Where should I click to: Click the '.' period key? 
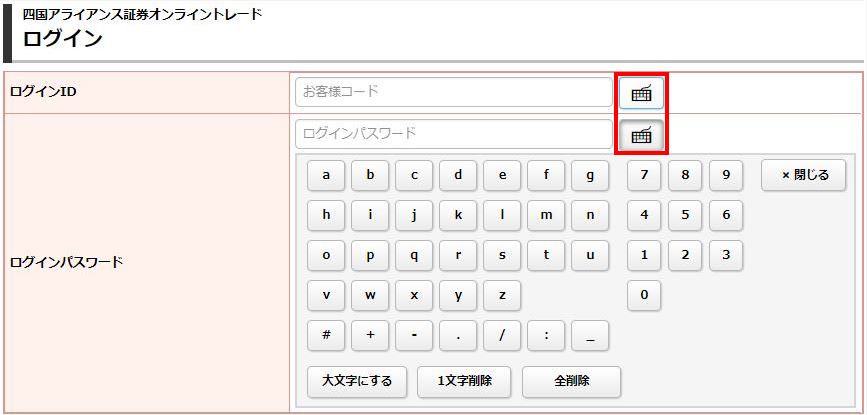tap(458, 335)
